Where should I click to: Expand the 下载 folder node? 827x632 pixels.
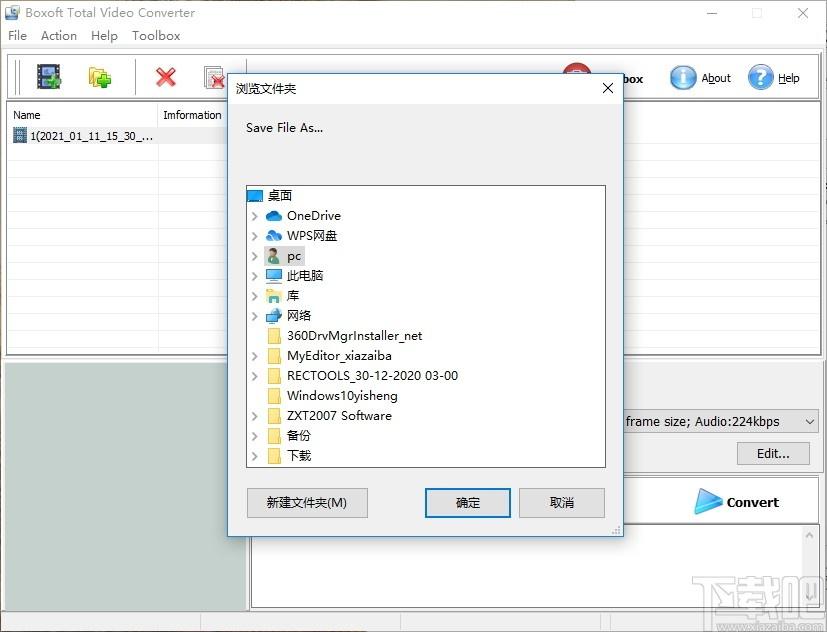pos(255,456)
